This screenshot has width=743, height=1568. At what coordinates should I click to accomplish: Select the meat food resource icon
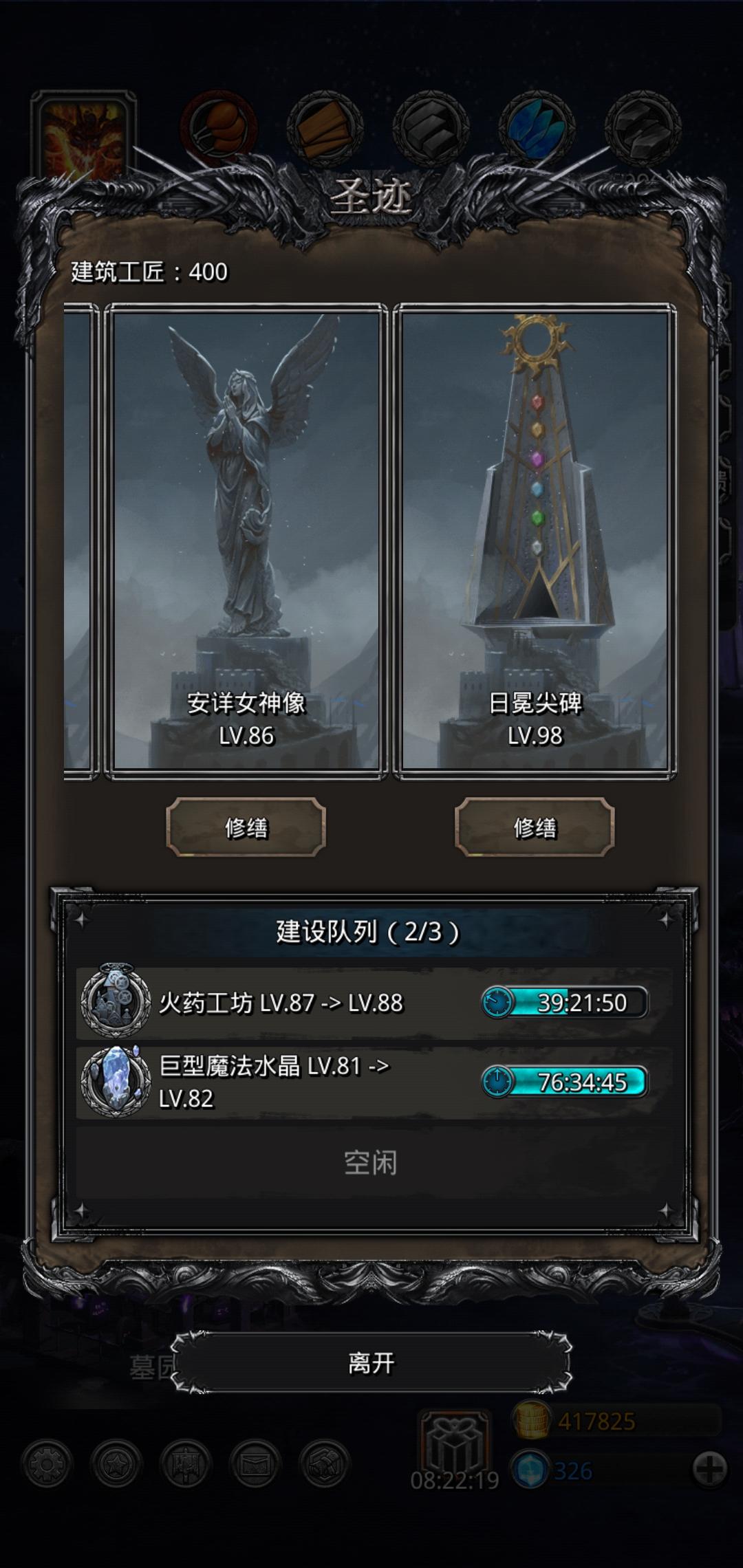[219, 127]
